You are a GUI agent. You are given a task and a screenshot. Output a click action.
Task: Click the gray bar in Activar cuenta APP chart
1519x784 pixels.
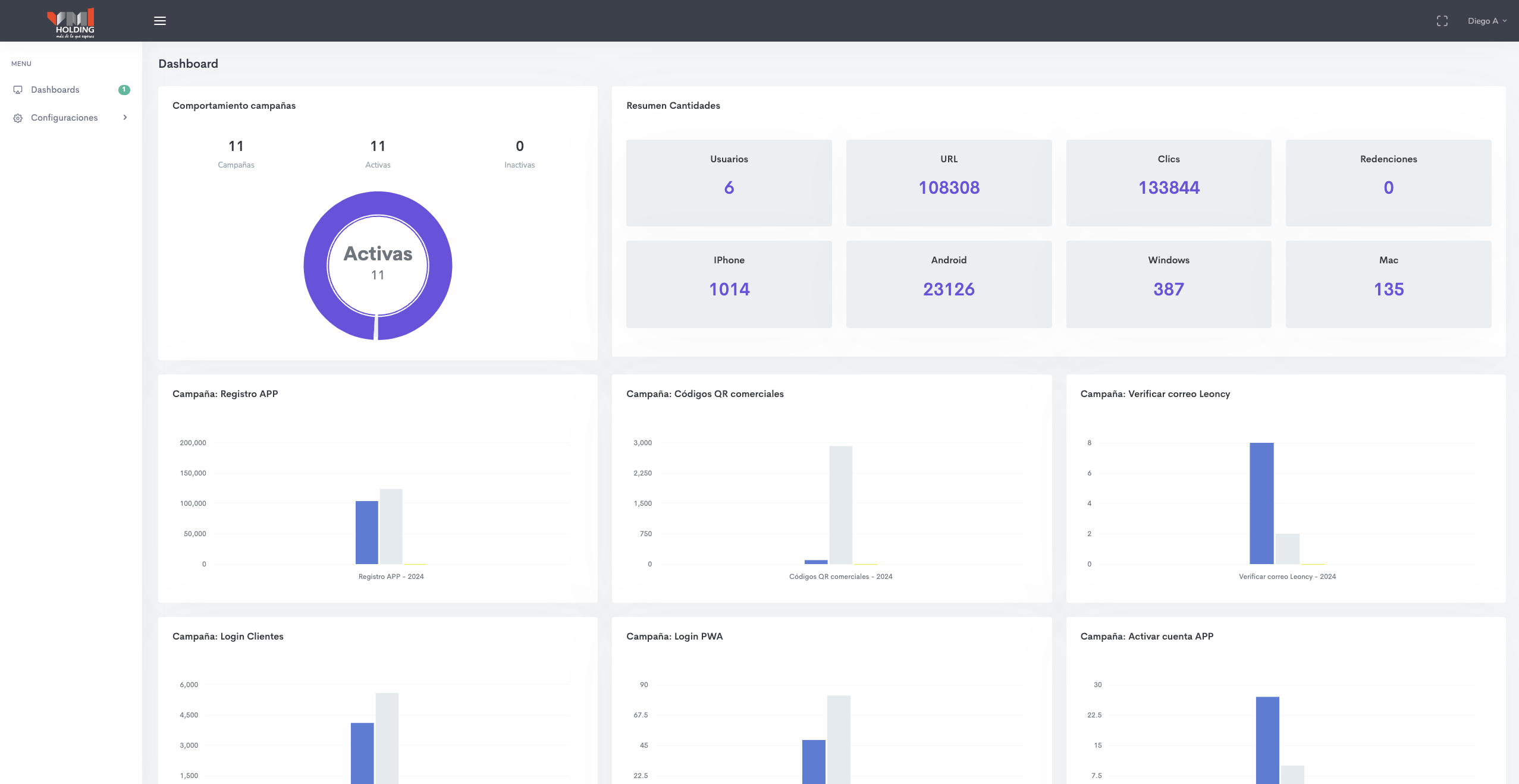[1292, 774]
